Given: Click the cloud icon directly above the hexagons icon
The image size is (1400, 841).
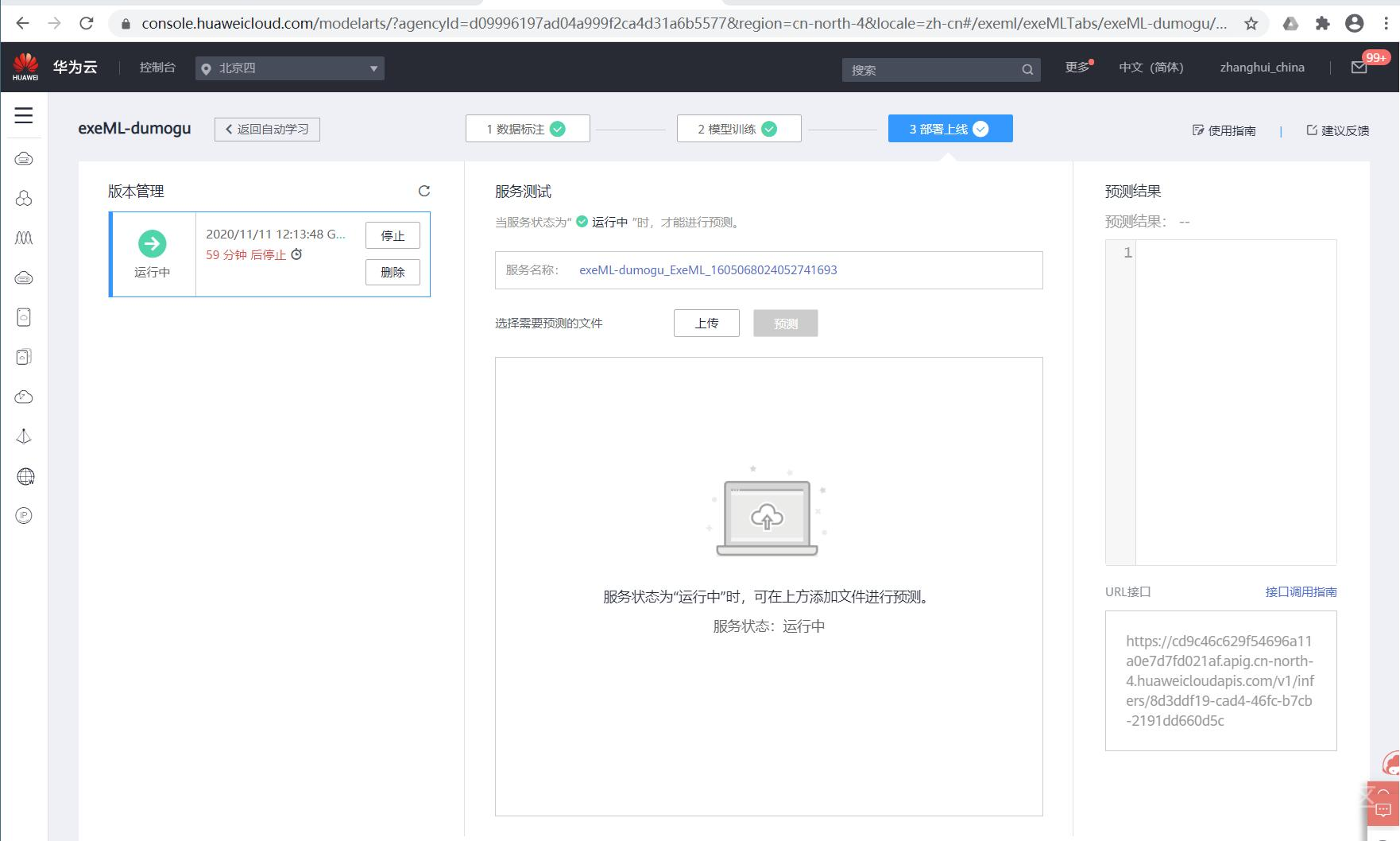Looking at the screenshot, I should click(24, 159).
